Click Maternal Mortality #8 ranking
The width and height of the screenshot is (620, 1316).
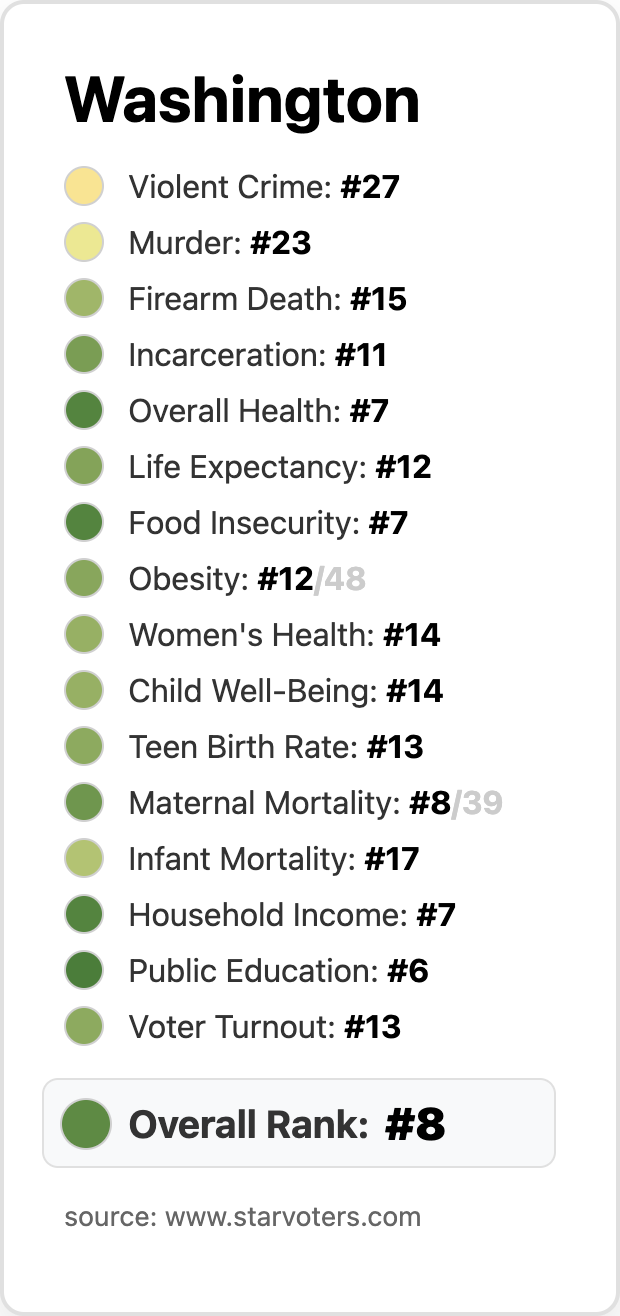pyautogui.click(x=290, y=803)
